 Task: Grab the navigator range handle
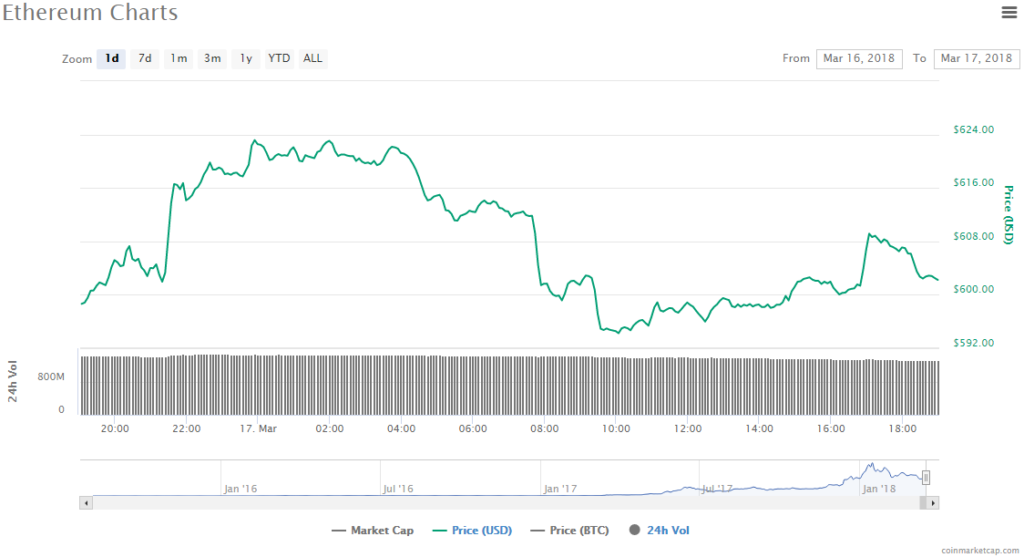click(927, 477)
